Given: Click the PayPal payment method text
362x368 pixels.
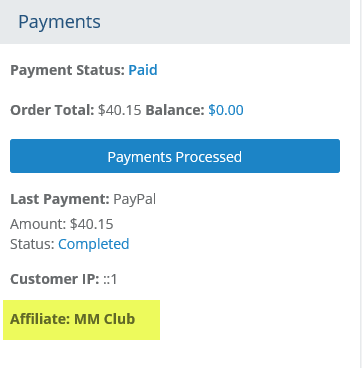Looking at the screenshot, I should [135, 199].
